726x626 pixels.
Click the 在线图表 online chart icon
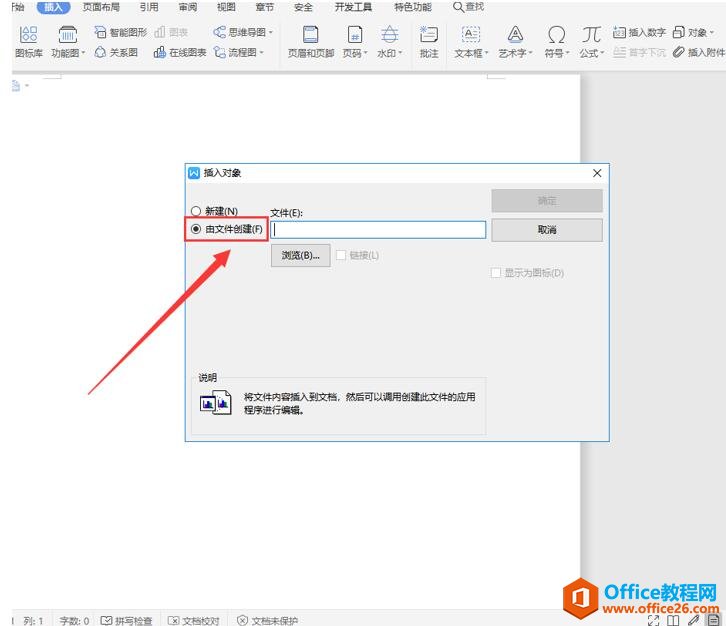click(x=160, y=52)
